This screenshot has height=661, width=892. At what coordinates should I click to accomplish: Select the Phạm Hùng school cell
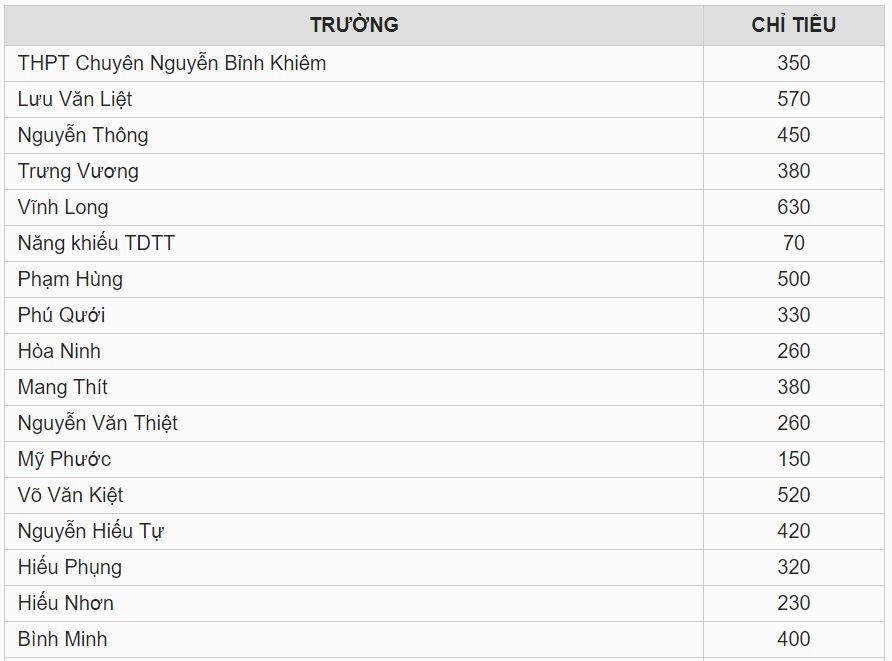point(70,279)
